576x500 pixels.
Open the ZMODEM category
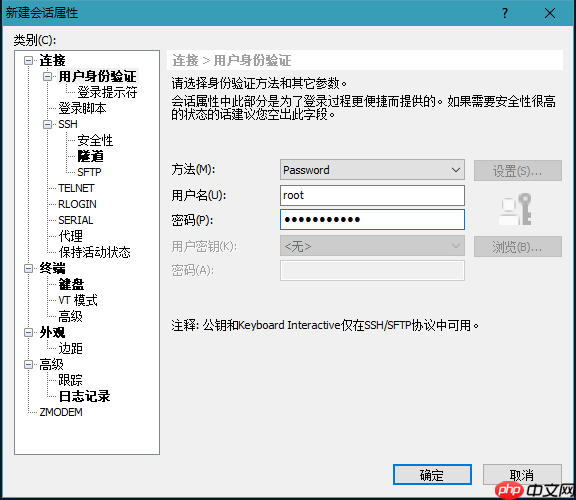click(61, 412)
